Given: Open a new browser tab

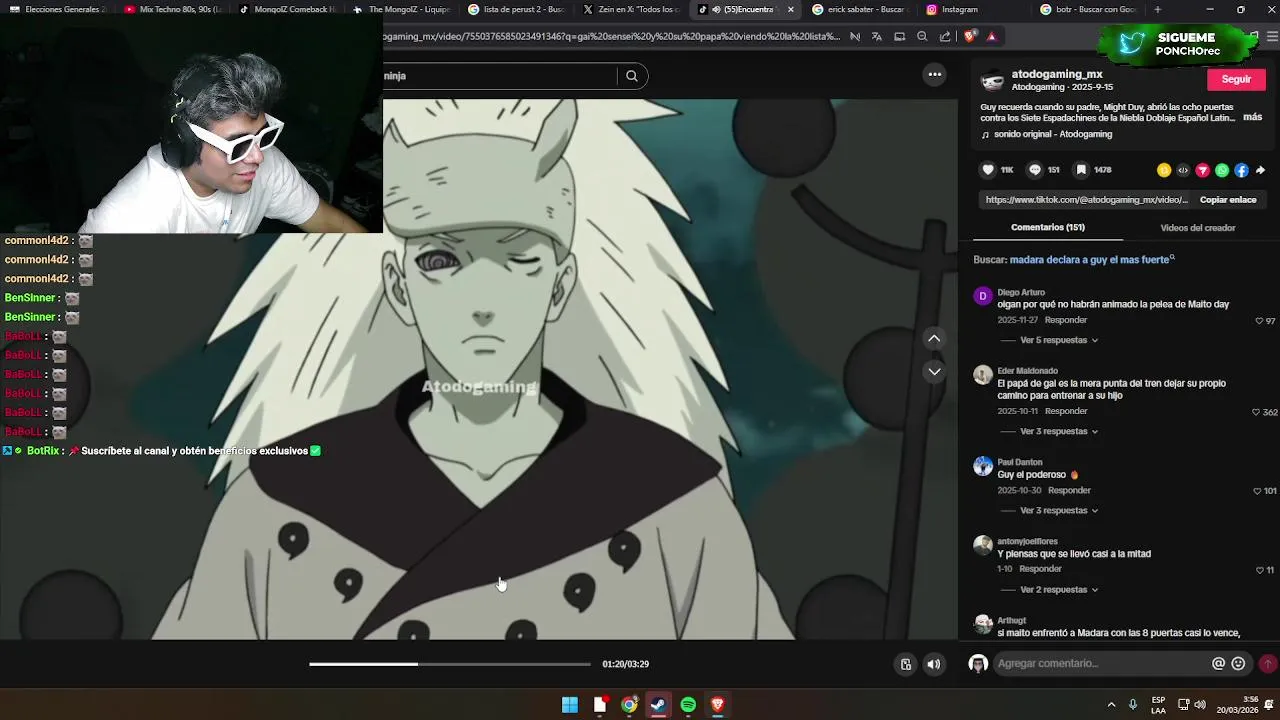Looking at the screenshot, I should tap(1157, 9).
